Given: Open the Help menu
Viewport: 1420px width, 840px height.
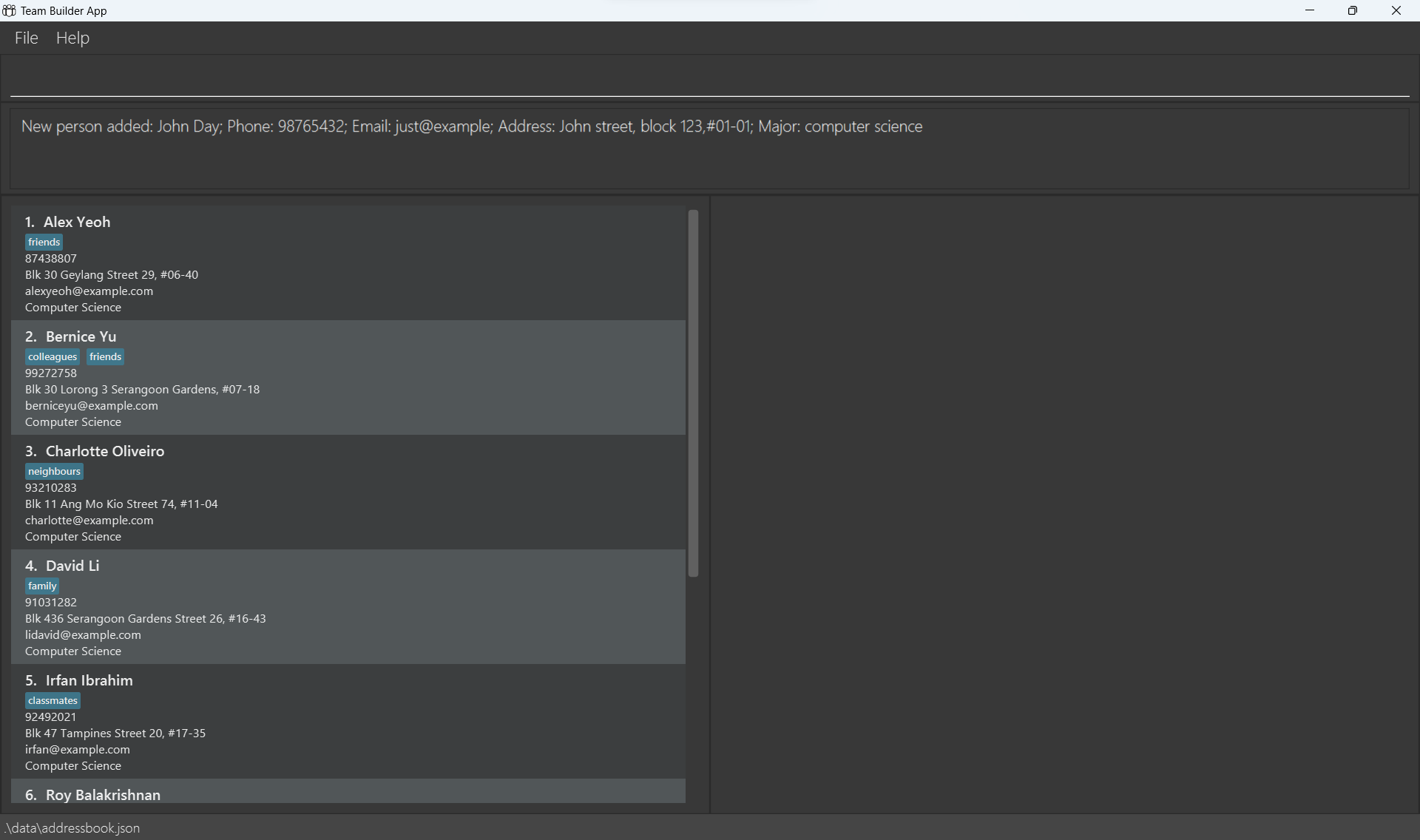Looking at the screenshot, I should (72, 38).
